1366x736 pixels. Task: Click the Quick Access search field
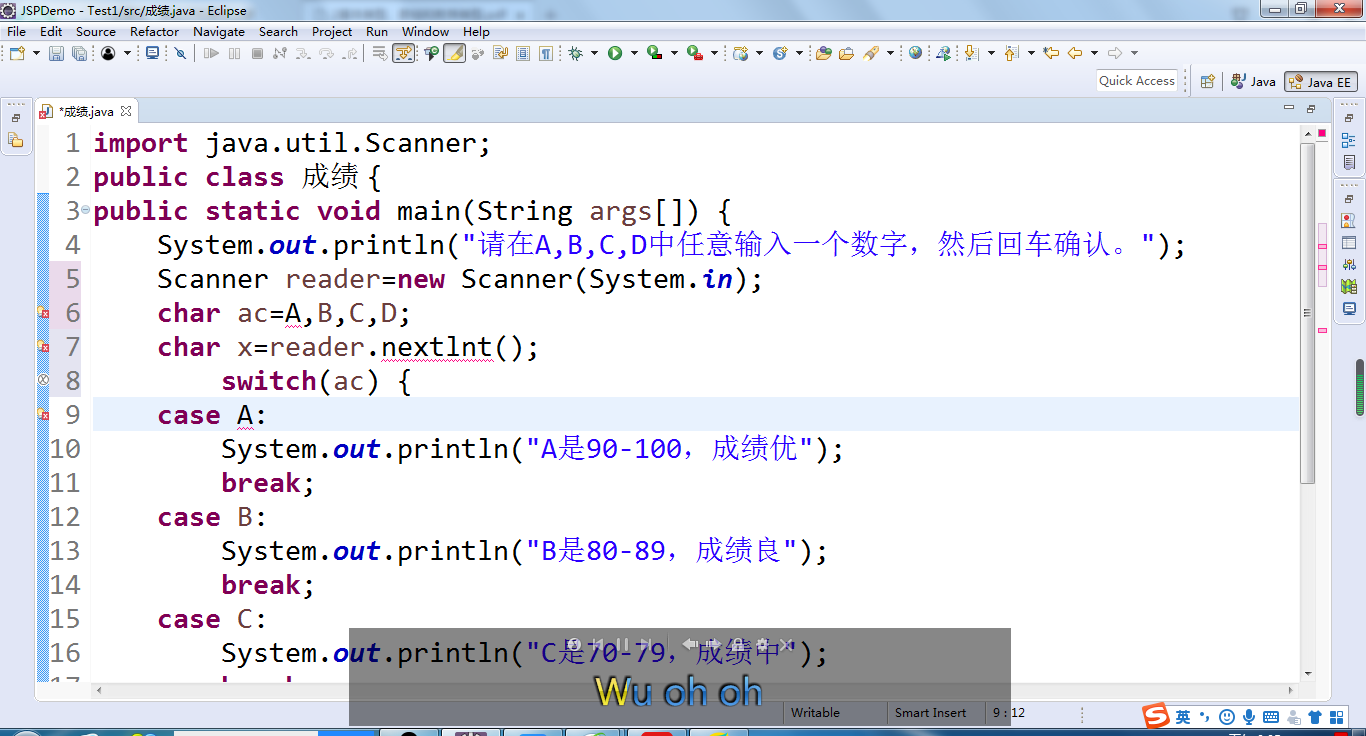click(1137, 81)
